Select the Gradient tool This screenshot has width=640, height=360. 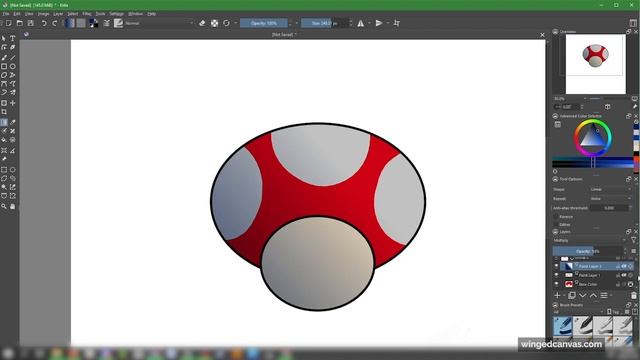click(4, 122)
